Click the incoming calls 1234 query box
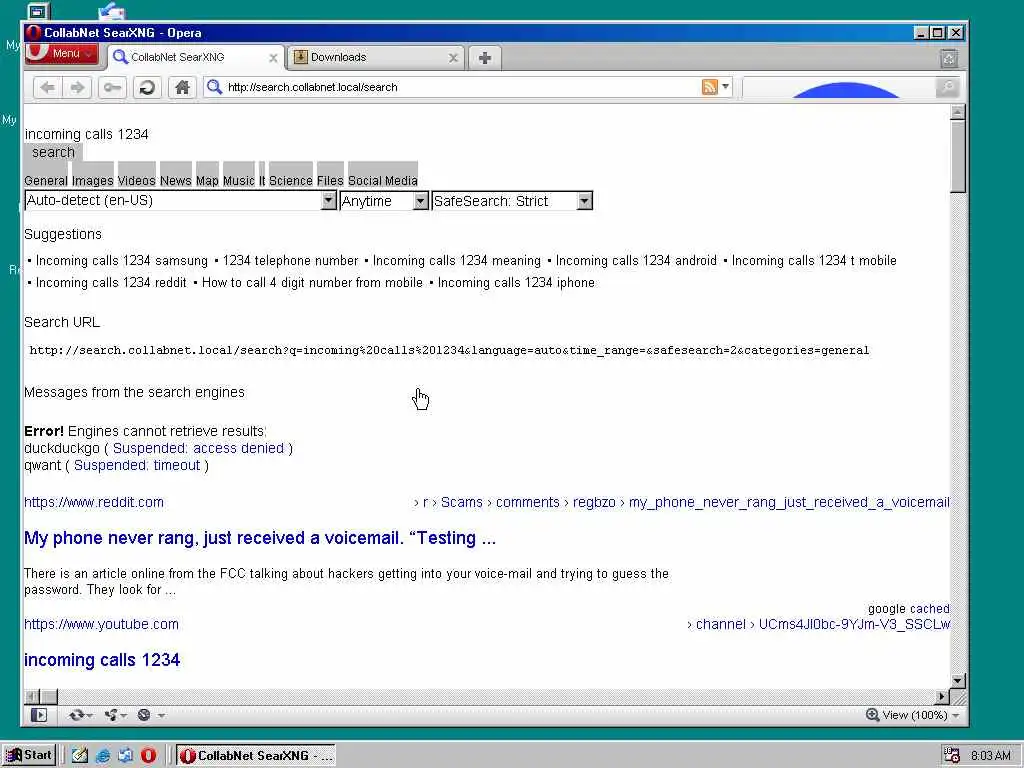 86,135
